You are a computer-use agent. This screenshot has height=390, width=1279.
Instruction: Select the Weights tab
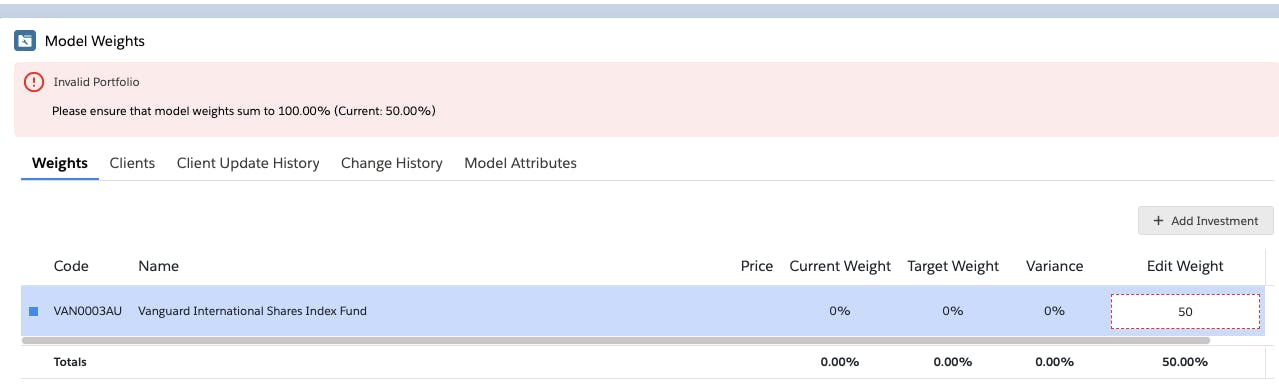pyautogui.click(x=60, y=163)
